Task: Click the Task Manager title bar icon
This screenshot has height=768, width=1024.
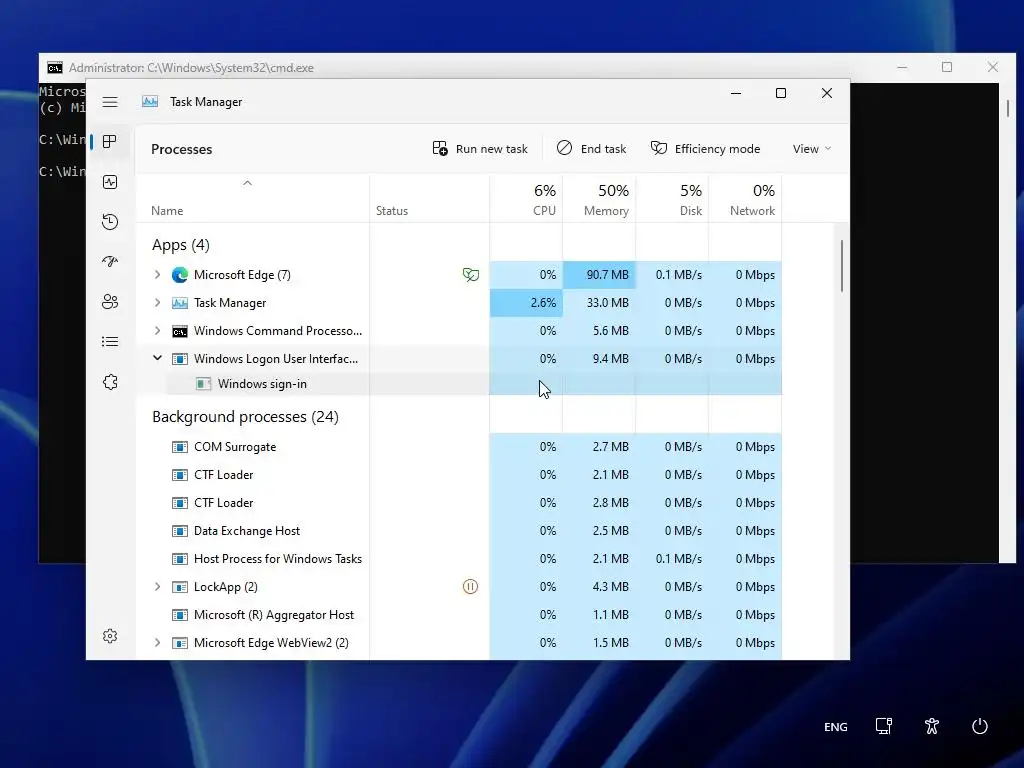Action: click(x=150, y=102)
